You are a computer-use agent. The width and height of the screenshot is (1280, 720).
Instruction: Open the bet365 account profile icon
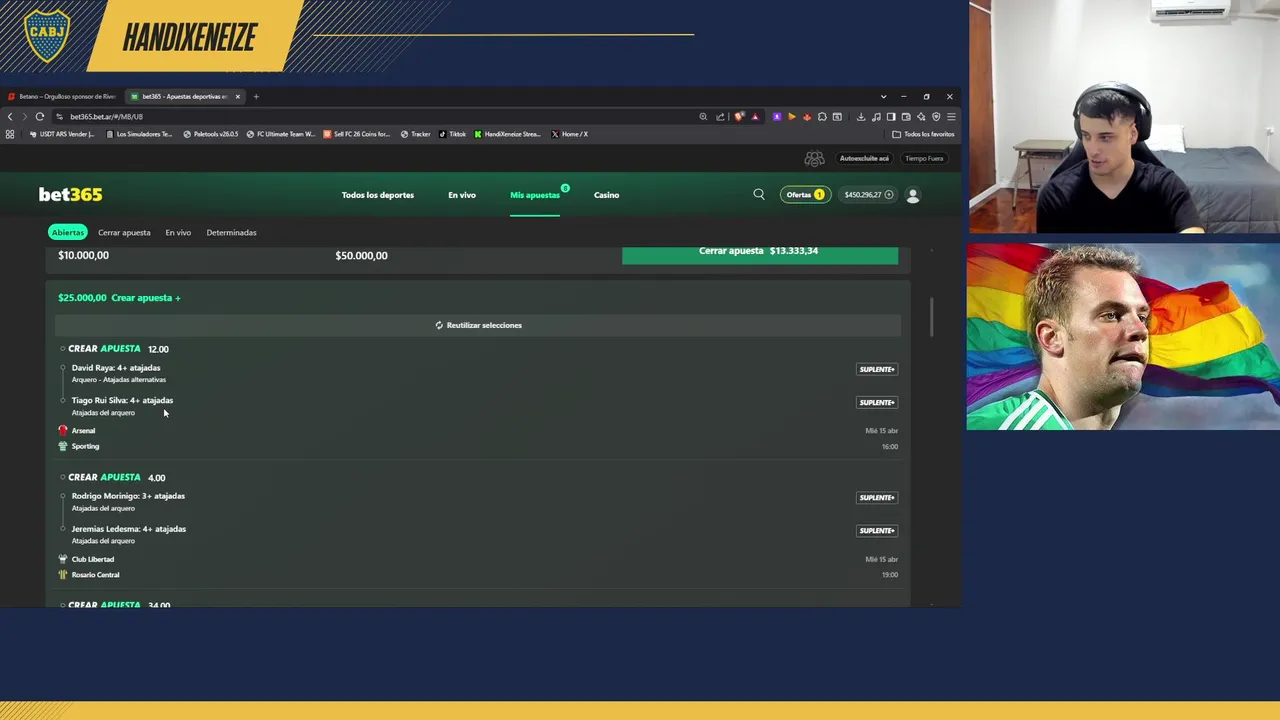tap(913, 195)
